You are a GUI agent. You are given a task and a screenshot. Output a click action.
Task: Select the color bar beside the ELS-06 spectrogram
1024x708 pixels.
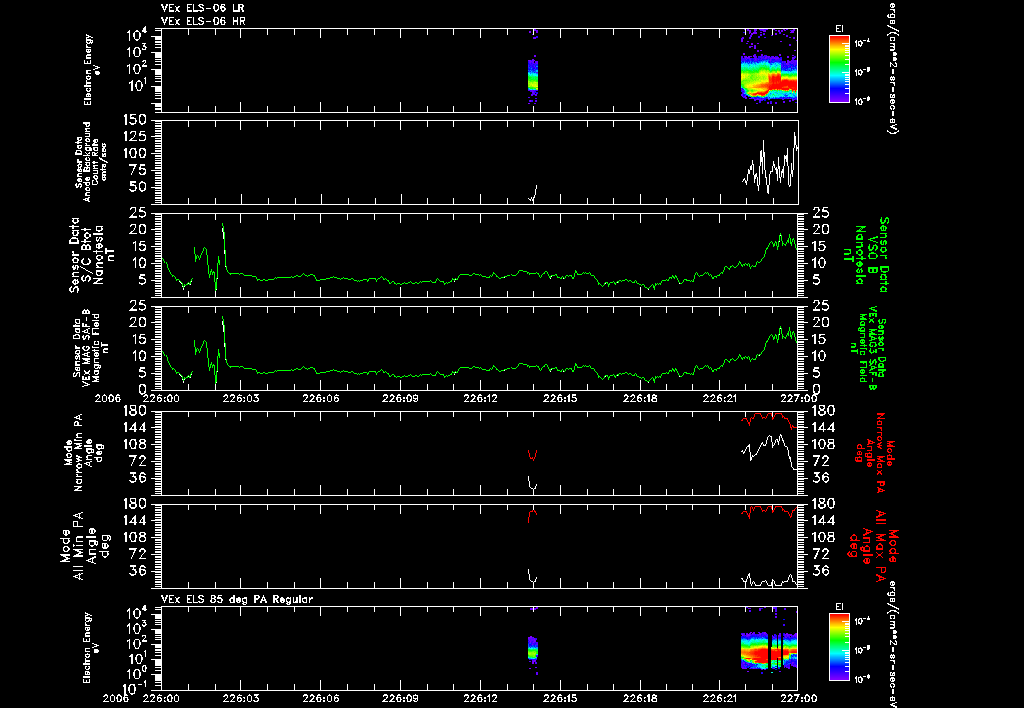click(839, 69)
